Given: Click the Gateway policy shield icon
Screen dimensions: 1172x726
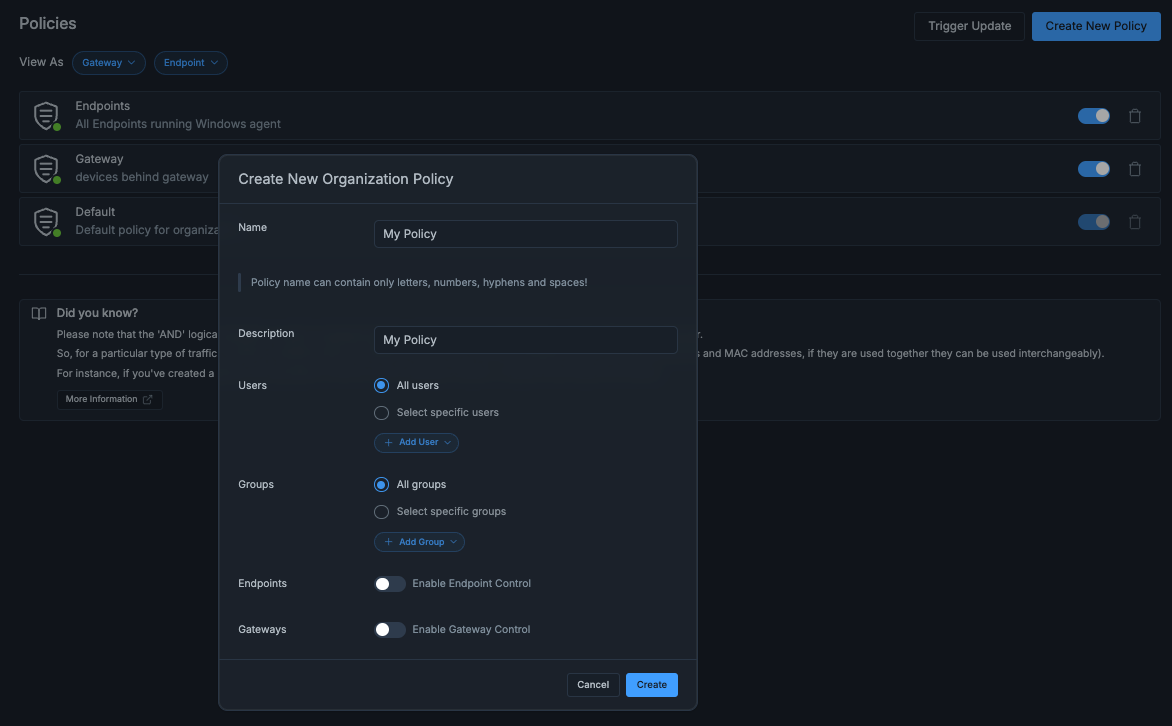Looking at the screenshot, I should pos(46,168).
